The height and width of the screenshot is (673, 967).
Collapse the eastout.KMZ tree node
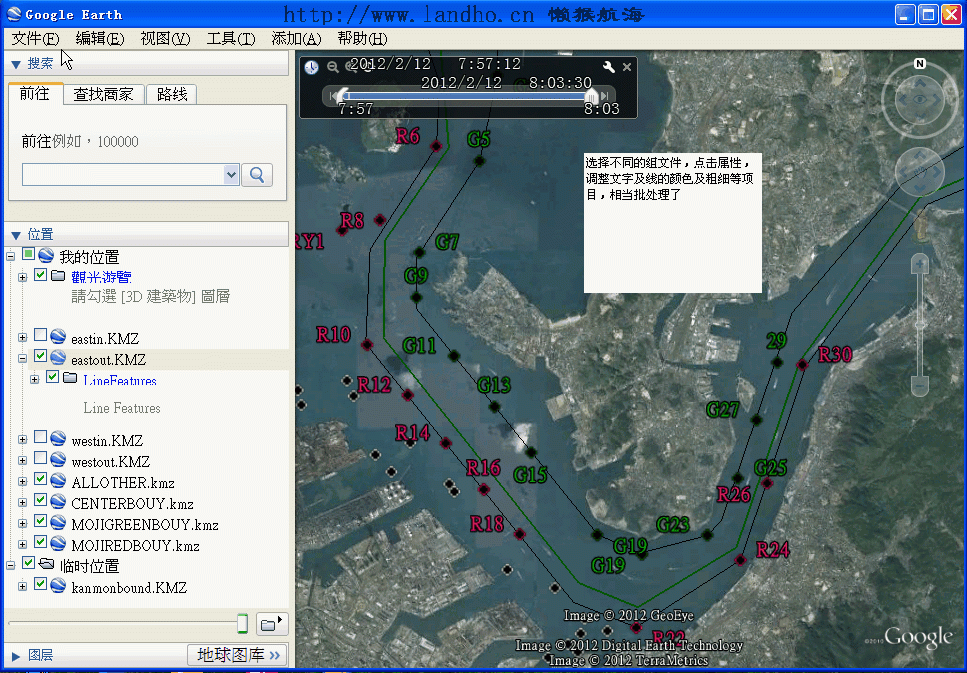click(23, 358)
